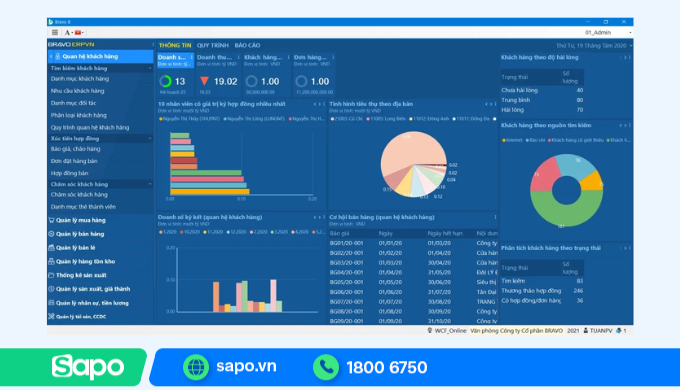The image size is (680, 390).
Task: Open the 01_Admin user dropdown
Action: [607, 33]
